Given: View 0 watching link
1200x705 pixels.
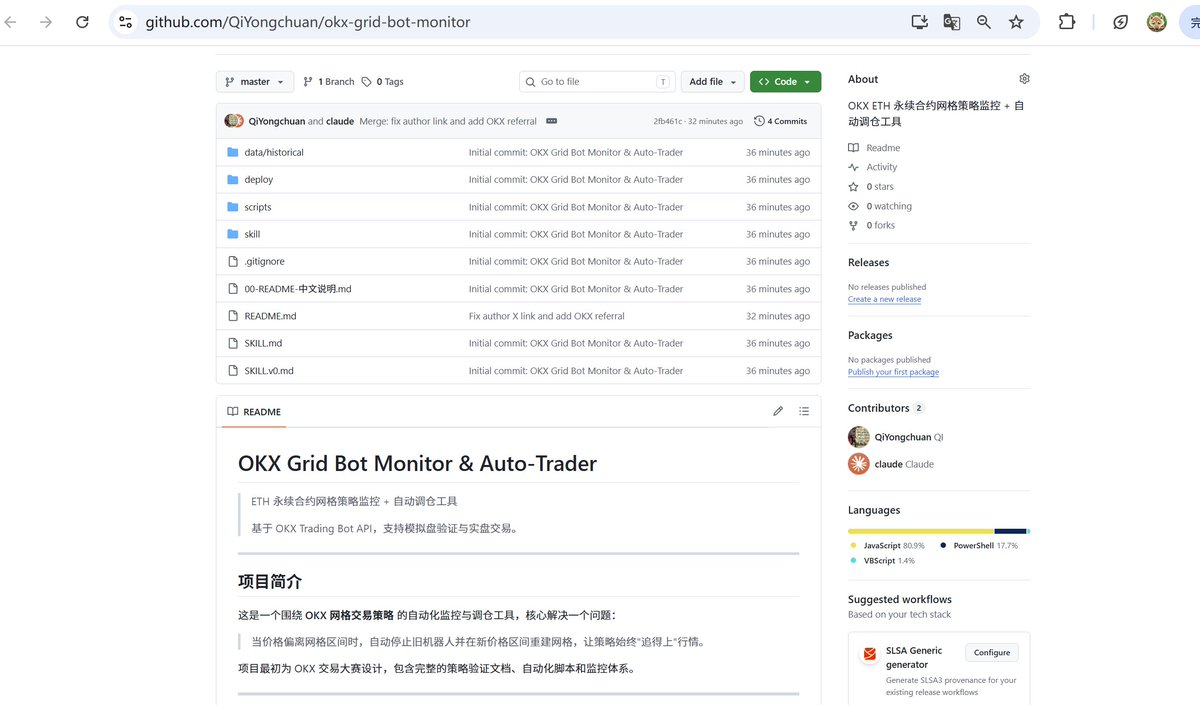Looking at the screenshot, I should pos(880,206).
